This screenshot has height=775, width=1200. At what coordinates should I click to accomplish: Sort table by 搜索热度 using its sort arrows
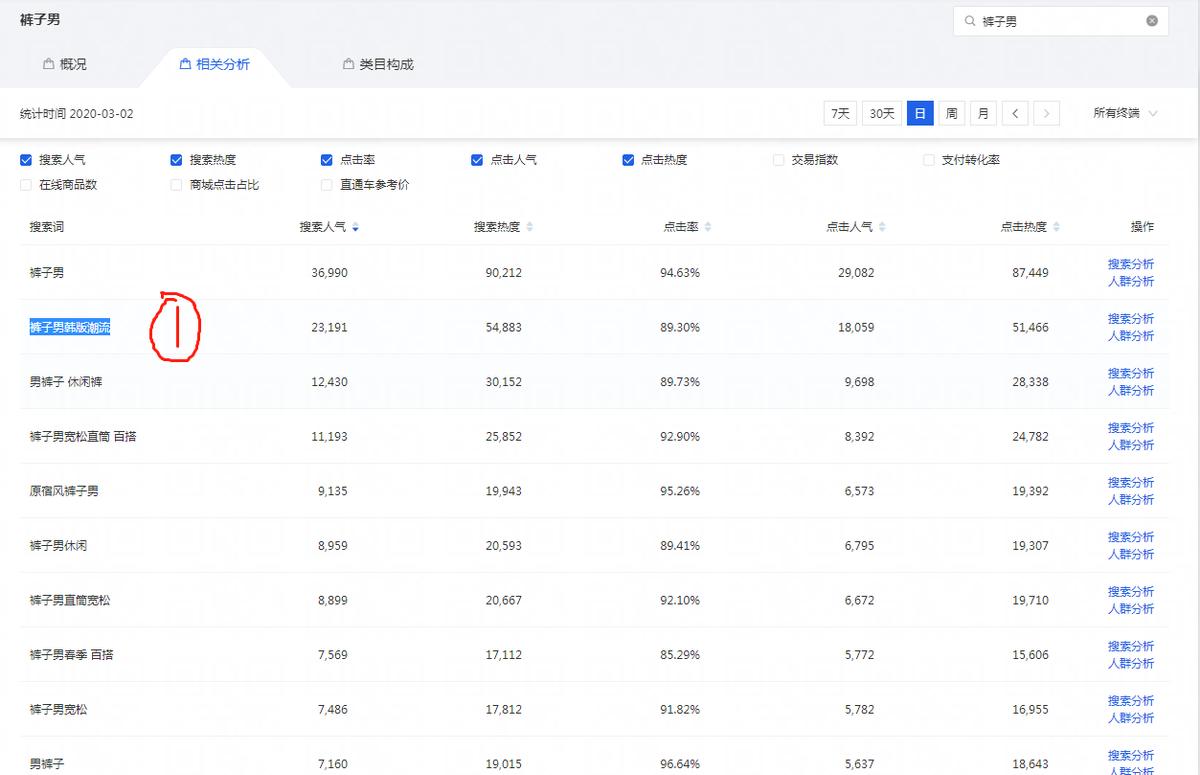coord(530,226)
